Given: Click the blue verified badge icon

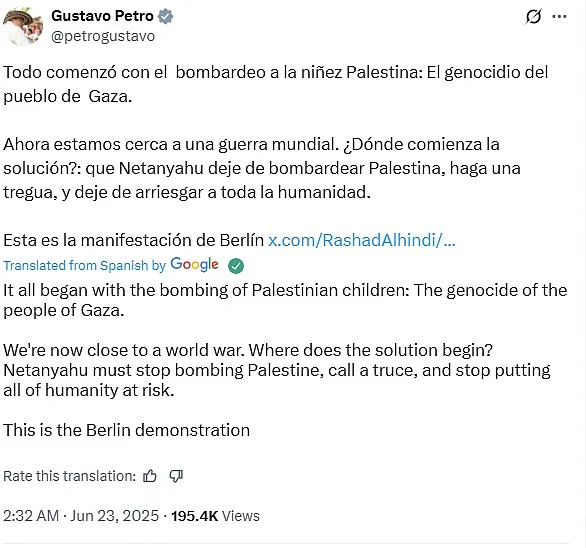Looking at the screenshot, I should click(x=165, y=16).
